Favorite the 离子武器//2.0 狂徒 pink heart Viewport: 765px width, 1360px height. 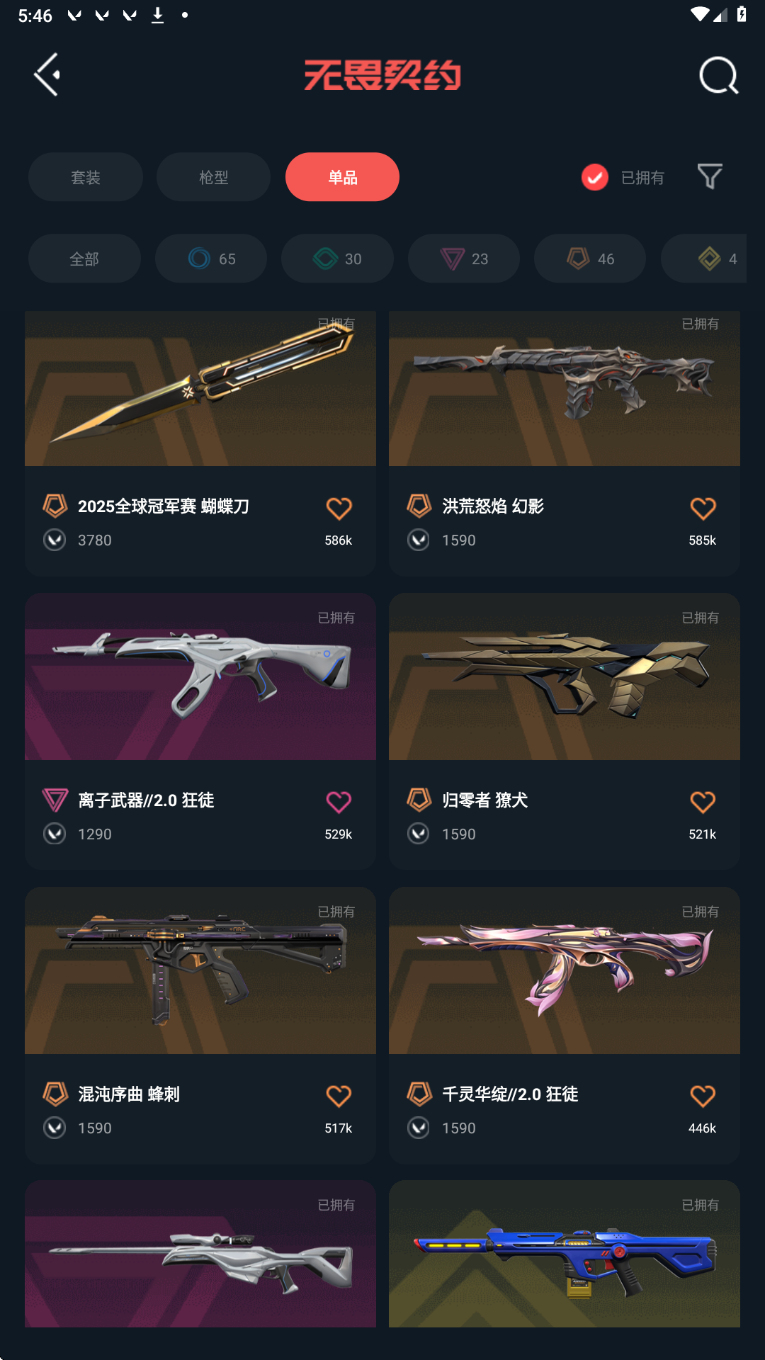[x=339, y=802]
